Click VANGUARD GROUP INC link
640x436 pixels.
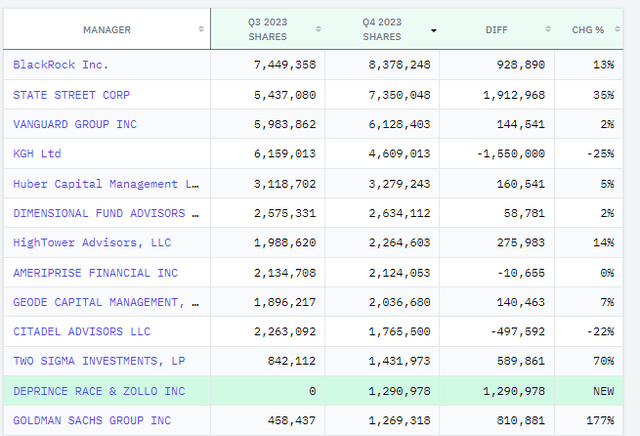pos(75,124)
